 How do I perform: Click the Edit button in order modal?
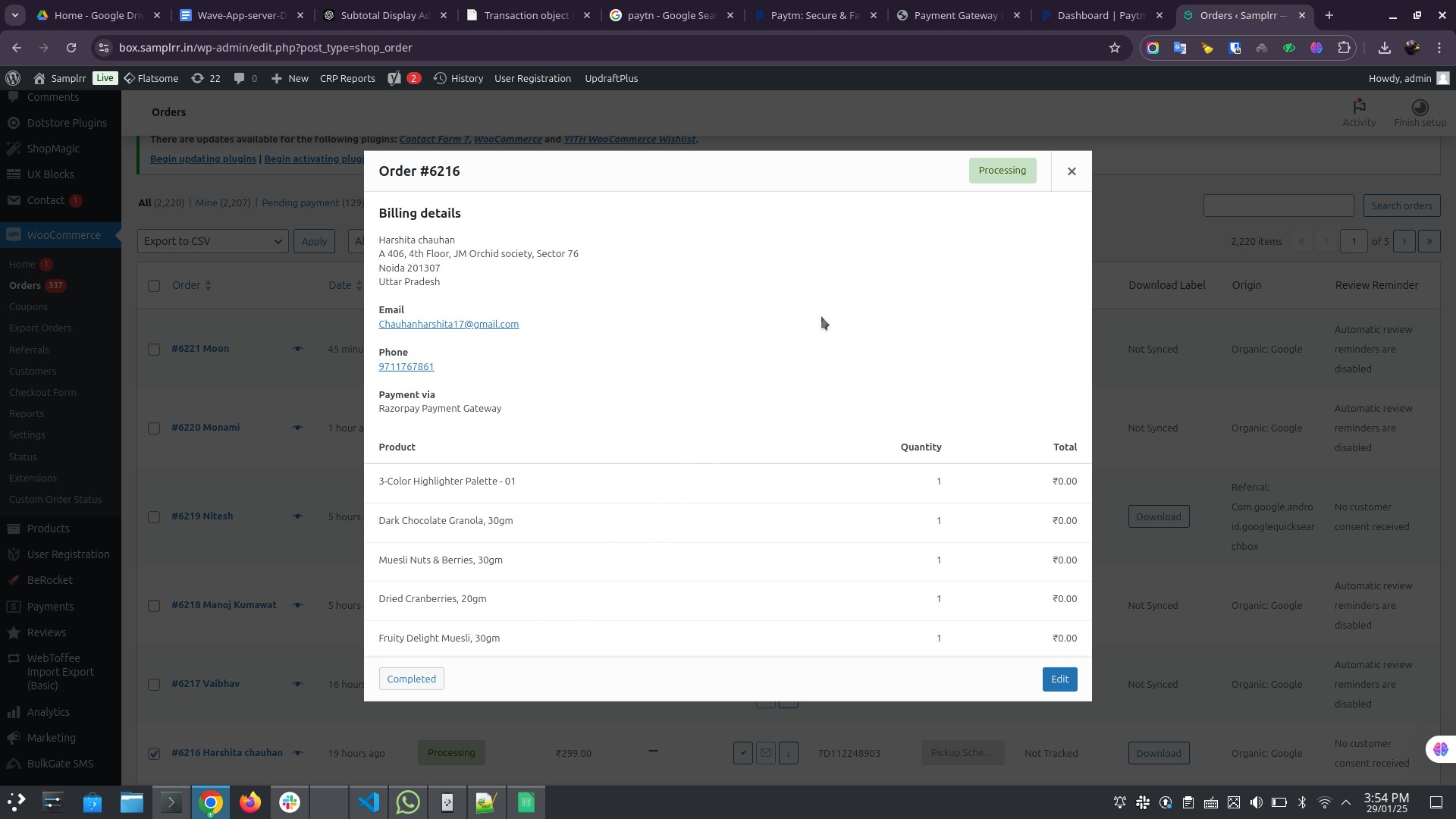[1059, 679]
